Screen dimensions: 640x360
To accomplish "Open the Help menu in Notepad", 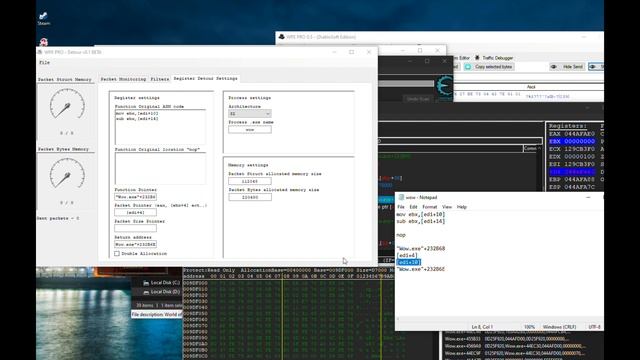I will [x=462, y=207].
